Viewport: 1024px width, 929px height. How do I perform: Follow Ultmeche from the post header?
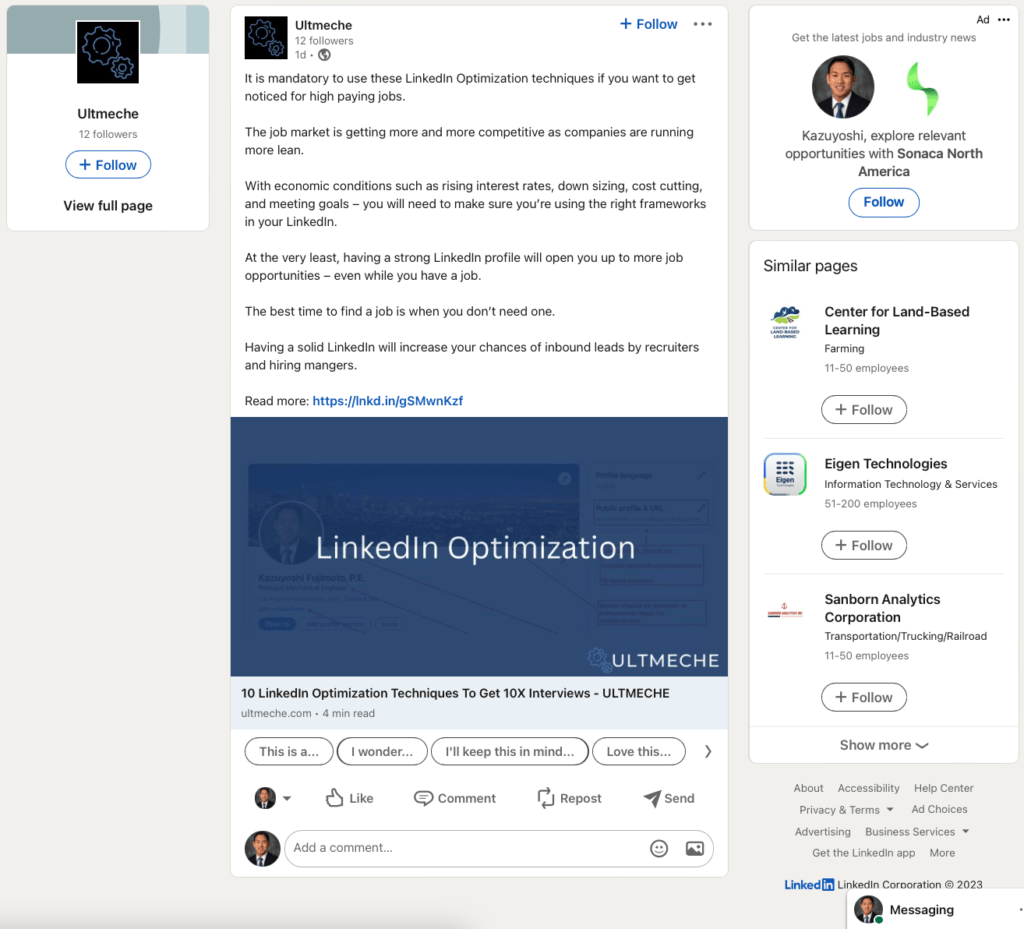(648, 24)
